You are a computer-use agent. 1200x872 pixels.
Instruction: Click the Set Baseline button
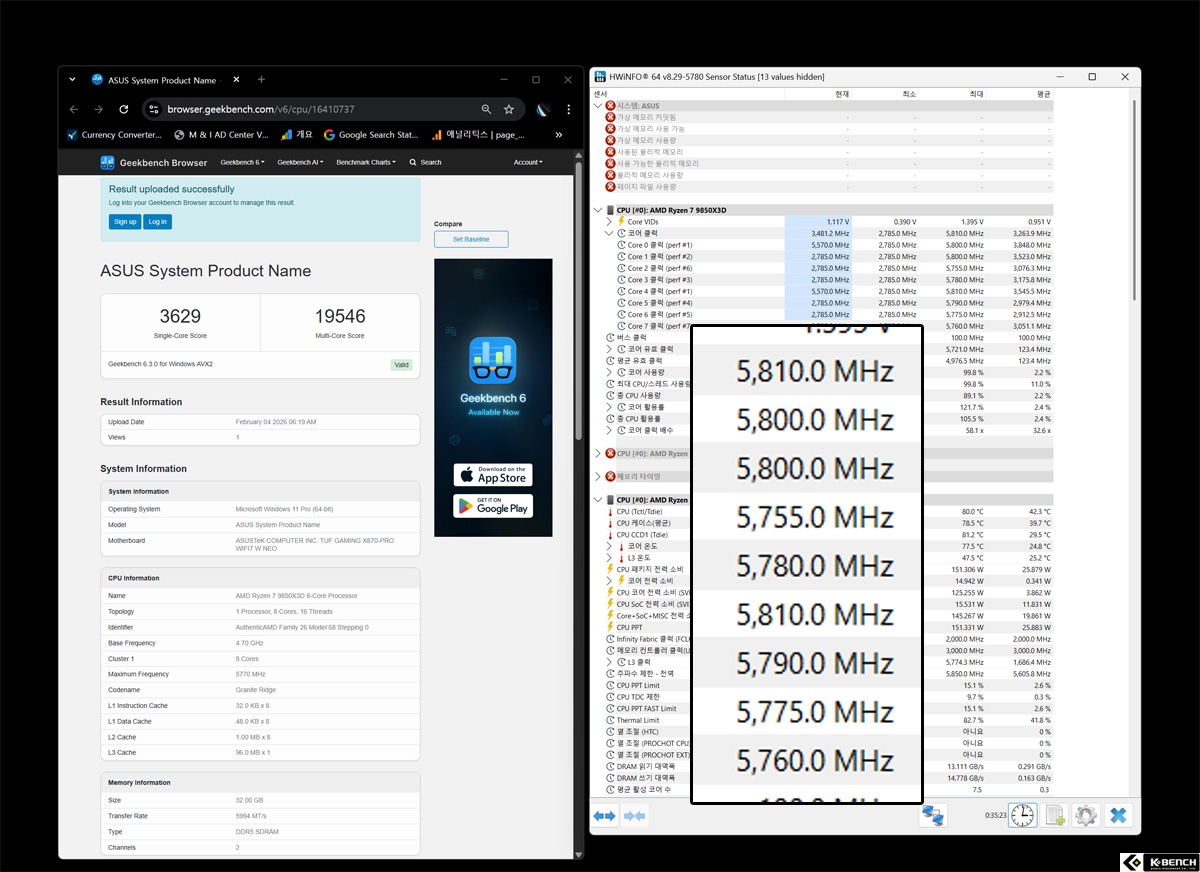pos(471,239)
